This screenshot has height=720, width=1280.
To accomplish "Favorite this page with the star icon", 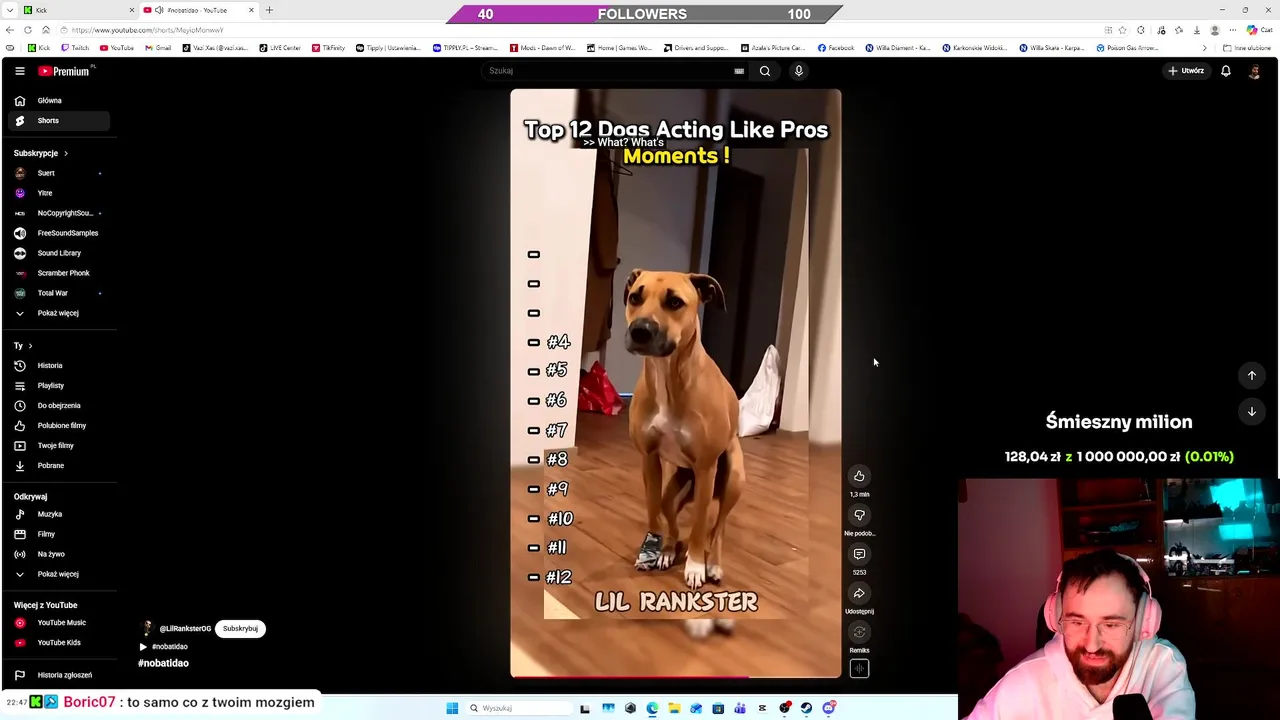I will 1123,30.
